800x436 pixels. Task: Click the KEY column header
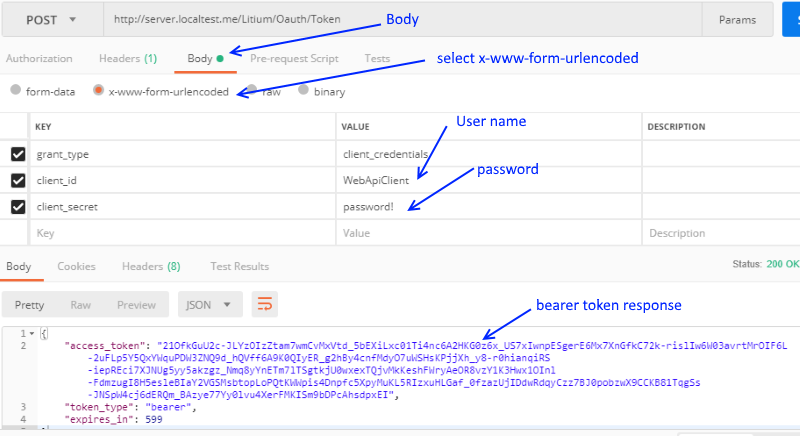click(x=43, y=127)
